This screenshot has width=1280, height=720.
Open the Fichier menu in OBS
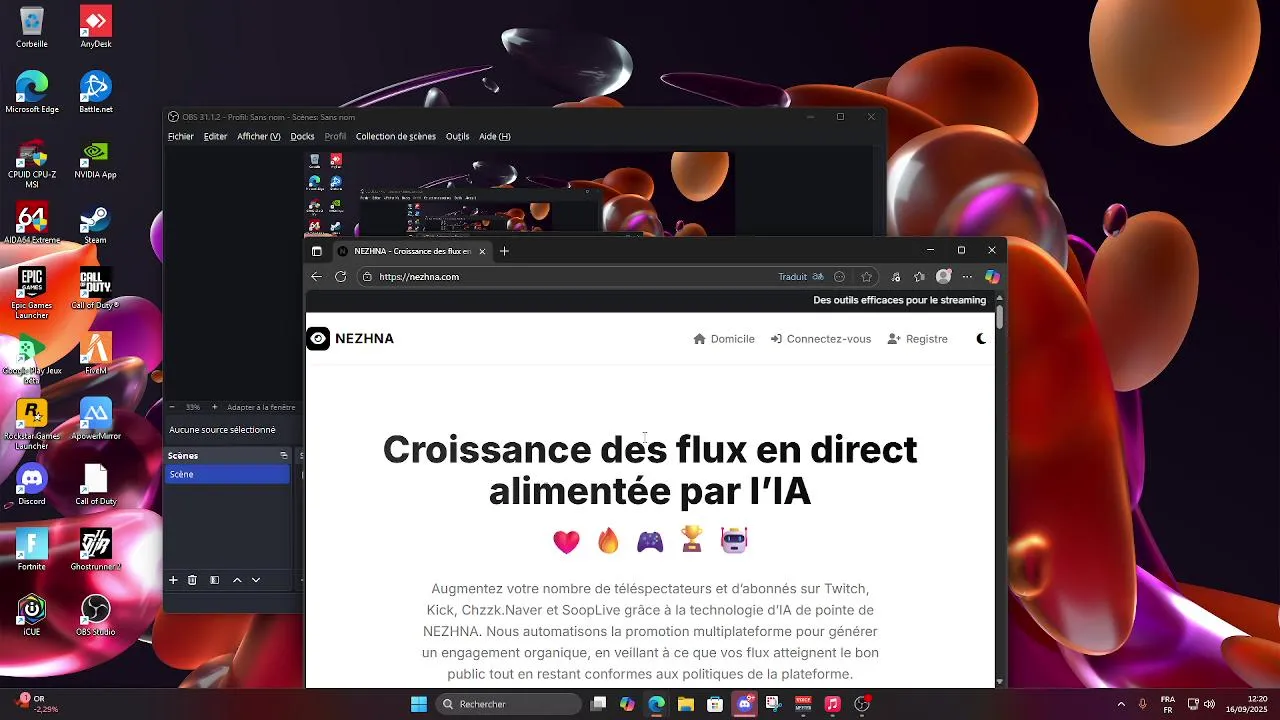181,137
